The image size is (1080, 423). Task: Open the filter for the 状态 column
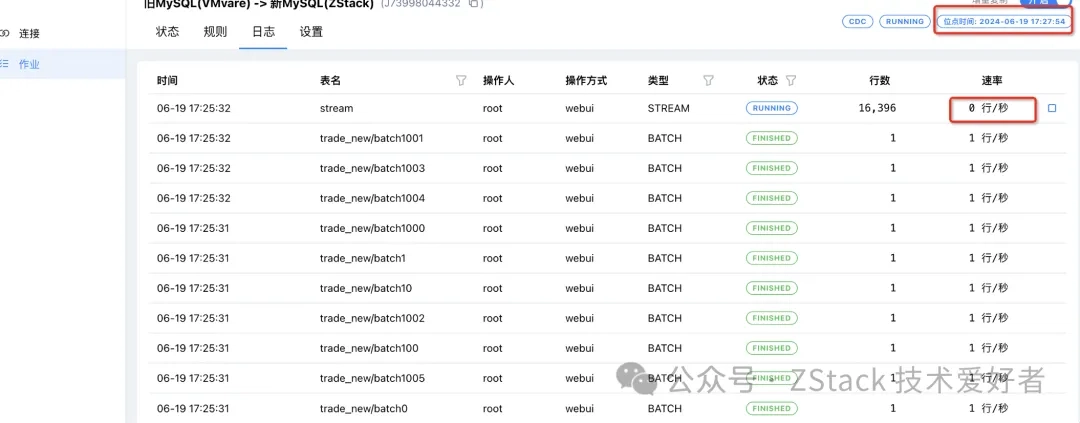pos(791,81)
